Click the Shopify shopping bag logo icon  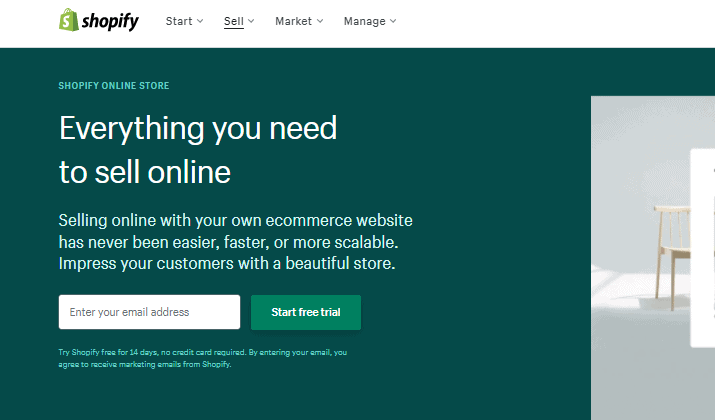[69, 20]
